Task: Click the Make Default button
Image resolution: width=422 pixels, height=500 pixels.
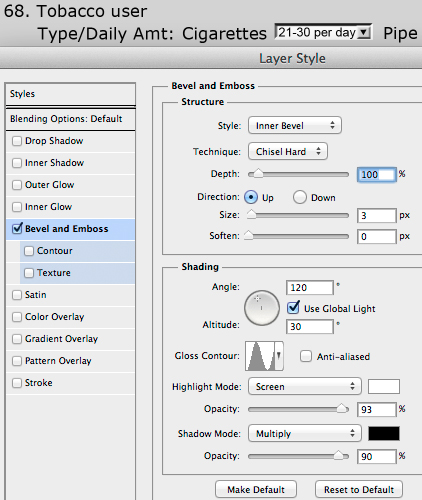Action: pyautogui.click(x=256, y=489)
